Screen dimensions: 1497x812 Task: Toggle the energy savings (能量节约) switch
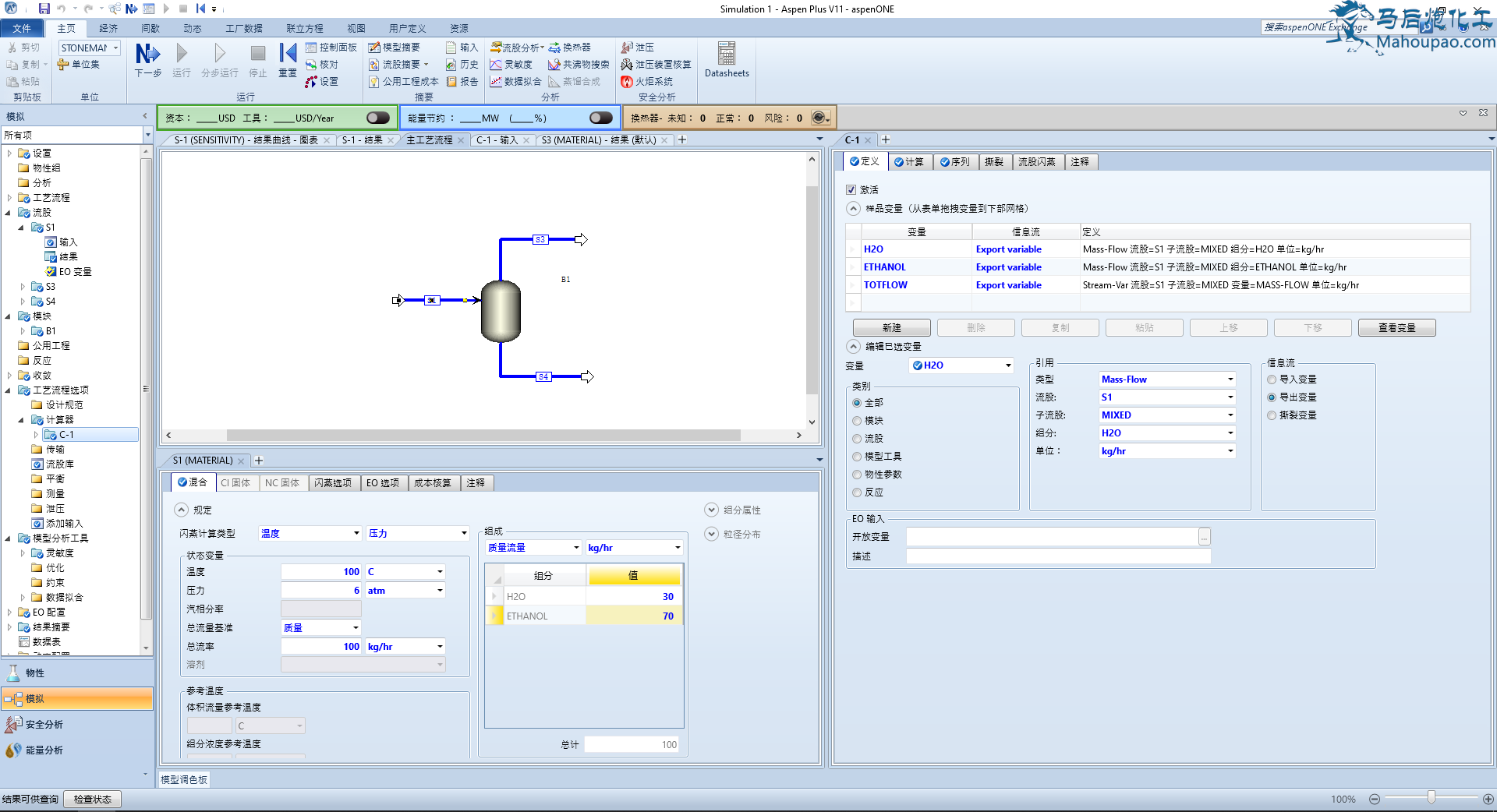coord(601,118)
